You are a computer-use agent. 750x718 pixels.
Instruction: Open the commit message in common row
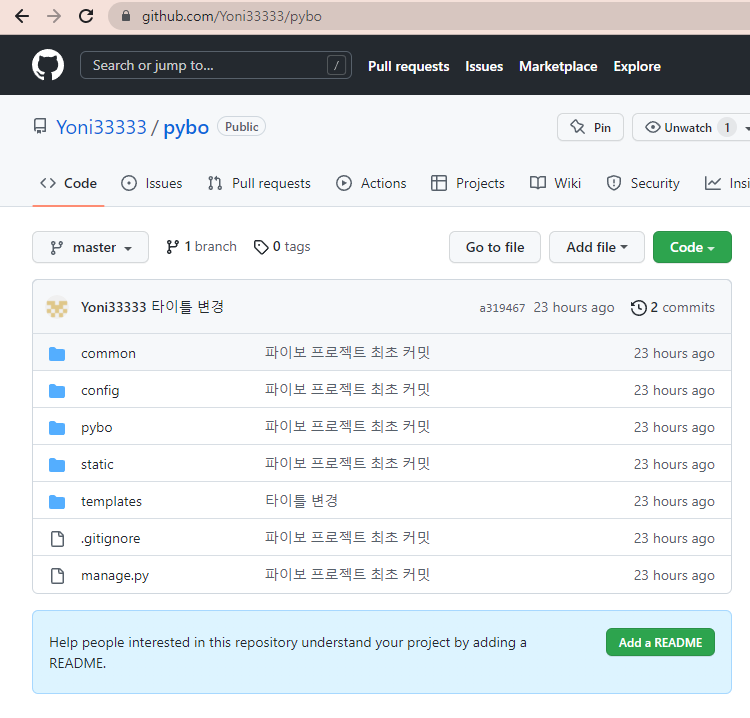click(348, 353)
